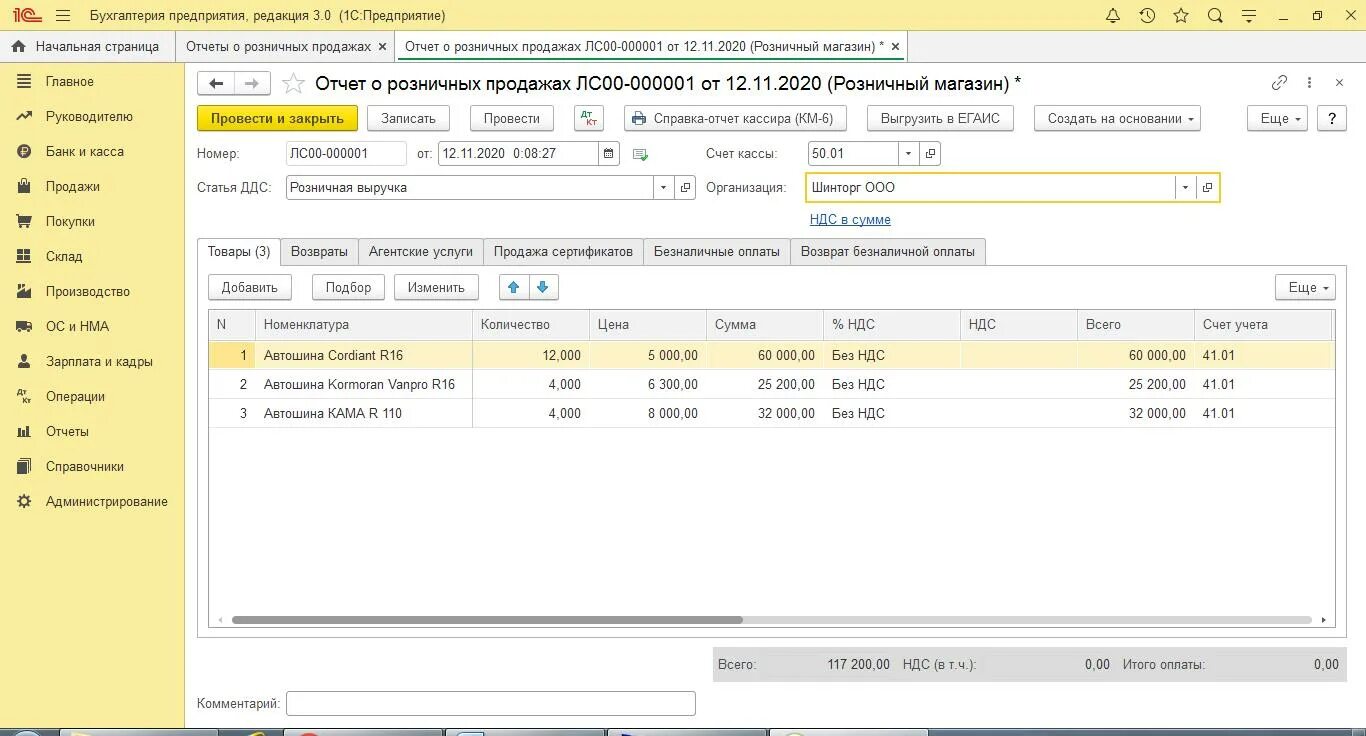Screen dimensions: 1366x736
Task: Open notifications bell icon
Action: (x=1113, y=15)
